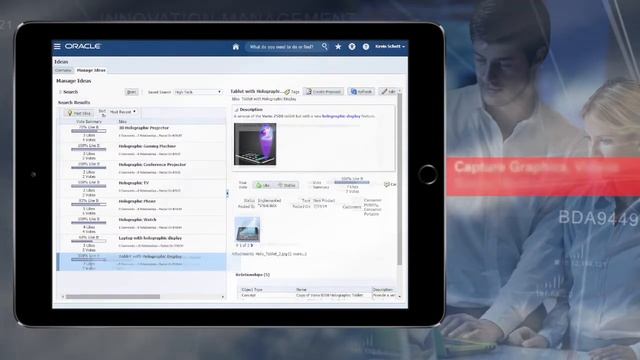Viewport: 640px width, 360px height.
Task: Click the Object Type column header
Action: 252,289
